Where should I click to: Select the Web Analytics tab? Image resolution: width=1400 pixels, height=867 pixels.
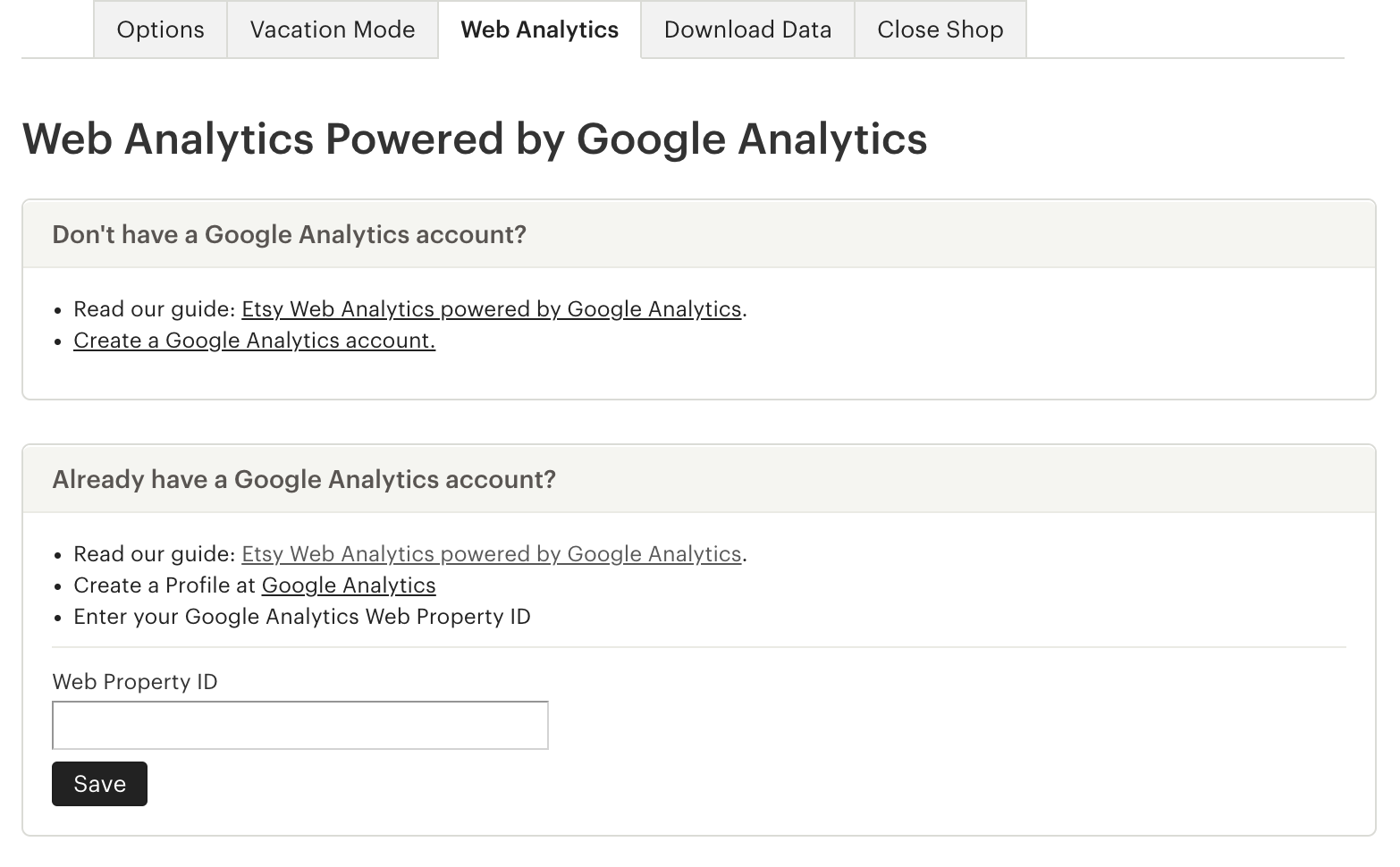pyautogui.click(x=539, y=29)
